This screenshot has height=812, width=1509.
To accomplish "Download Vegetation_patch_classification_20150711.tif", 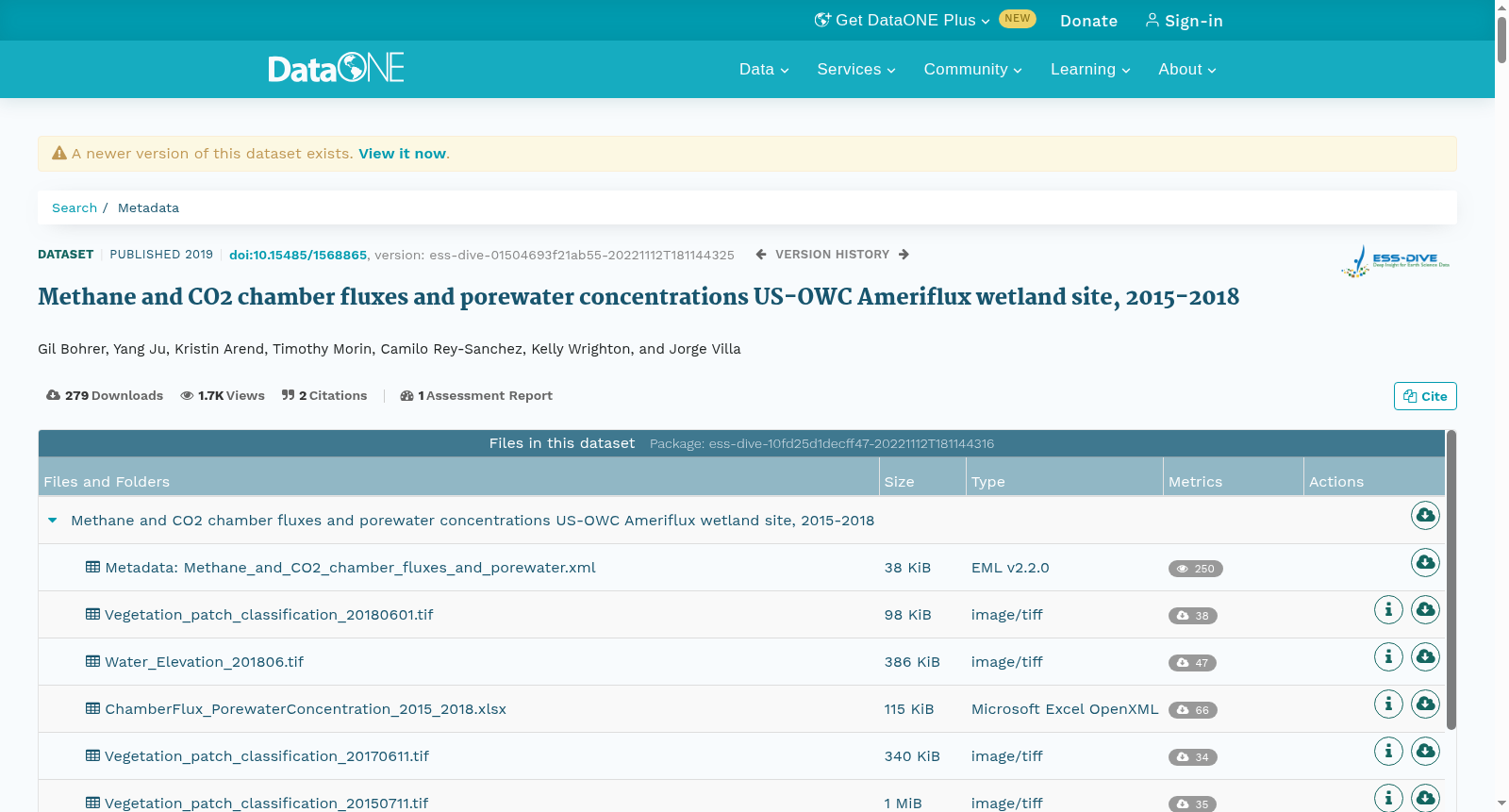I will 1425,798.
